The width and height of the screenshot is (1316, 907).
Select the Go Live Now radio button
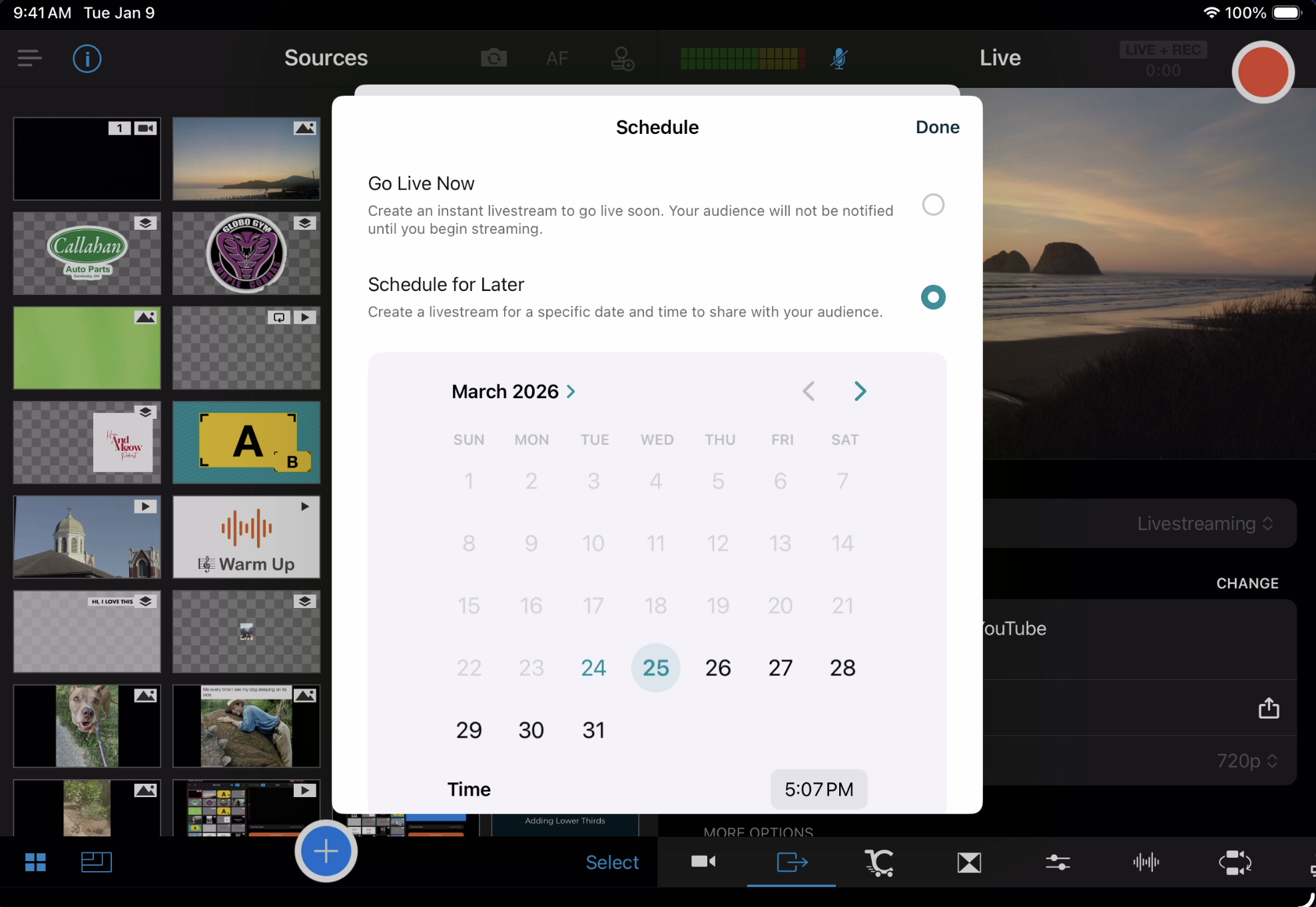click(933, 204)
